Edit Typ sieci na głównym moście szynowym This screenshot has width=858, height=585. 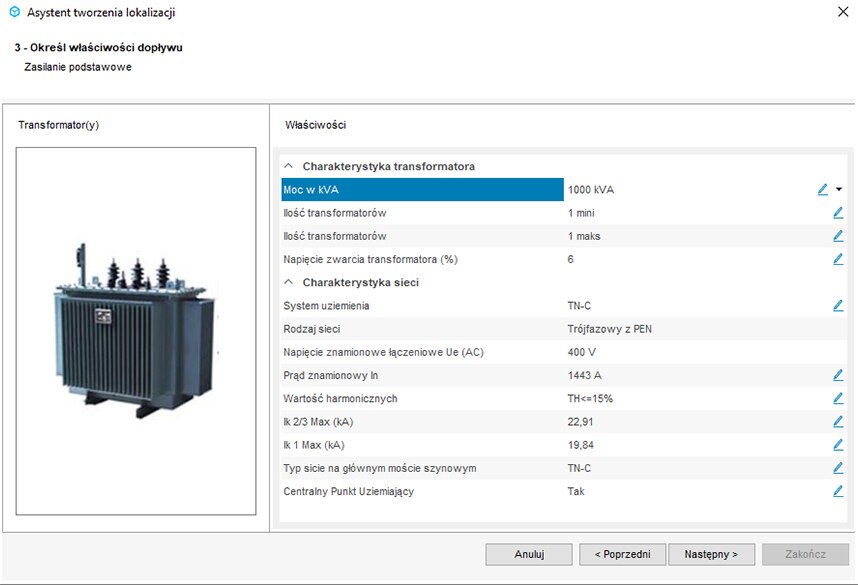838,468
